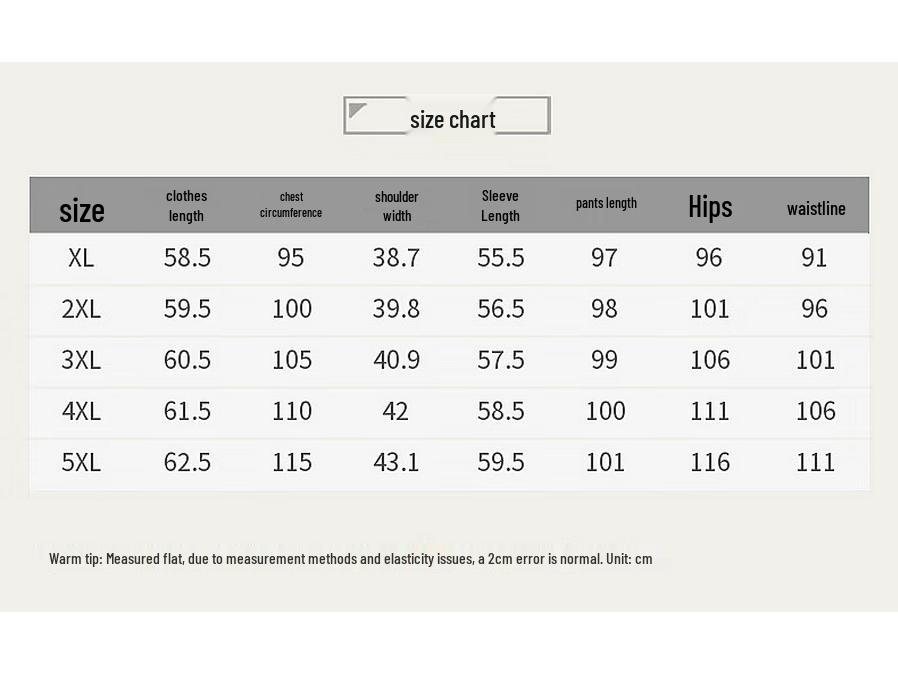898x674 pixels.
Task: Select the XL size row label
Action: point(81,258)
